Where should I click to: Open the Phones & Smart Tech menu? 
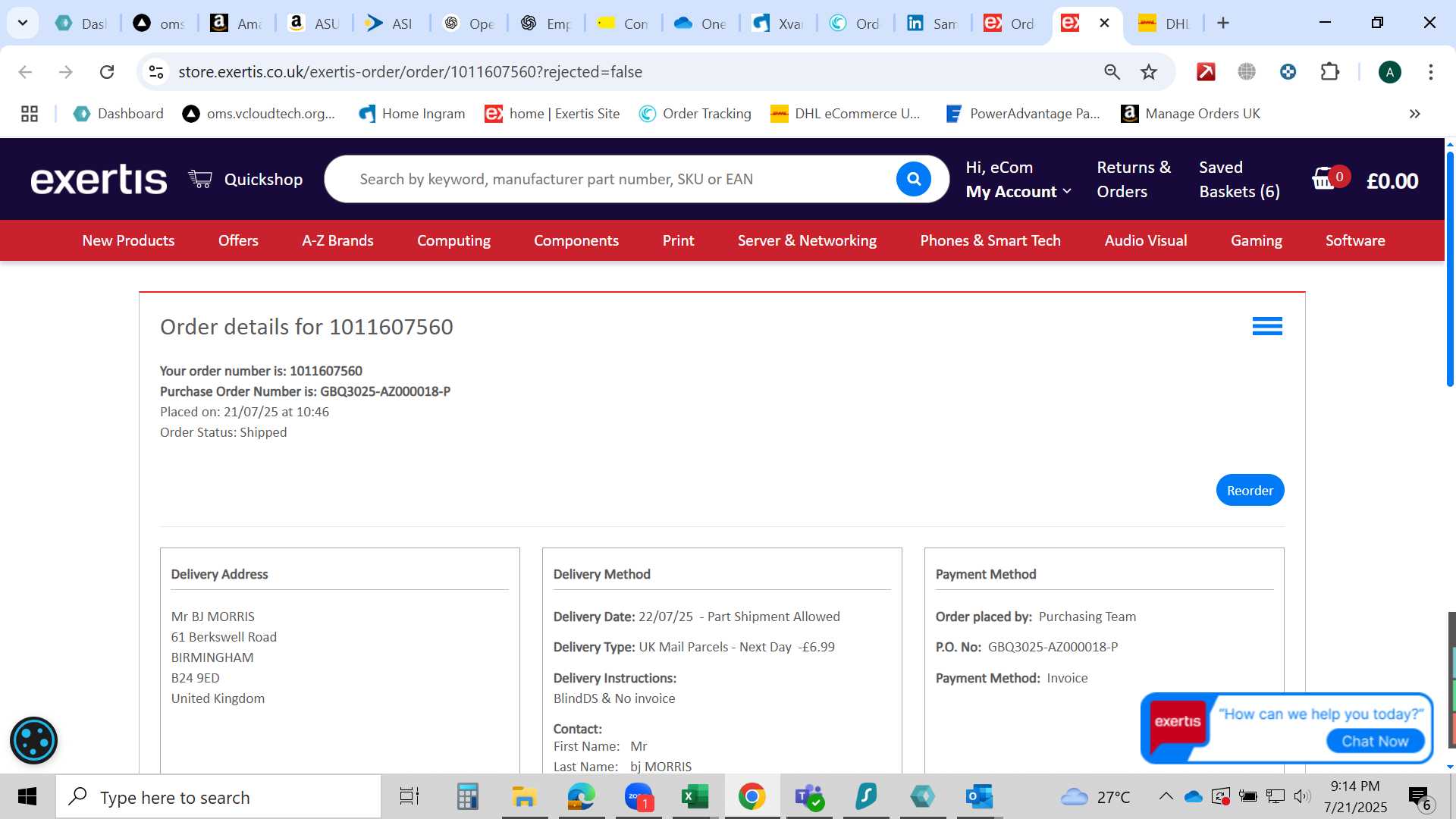[x=990, y=240]
